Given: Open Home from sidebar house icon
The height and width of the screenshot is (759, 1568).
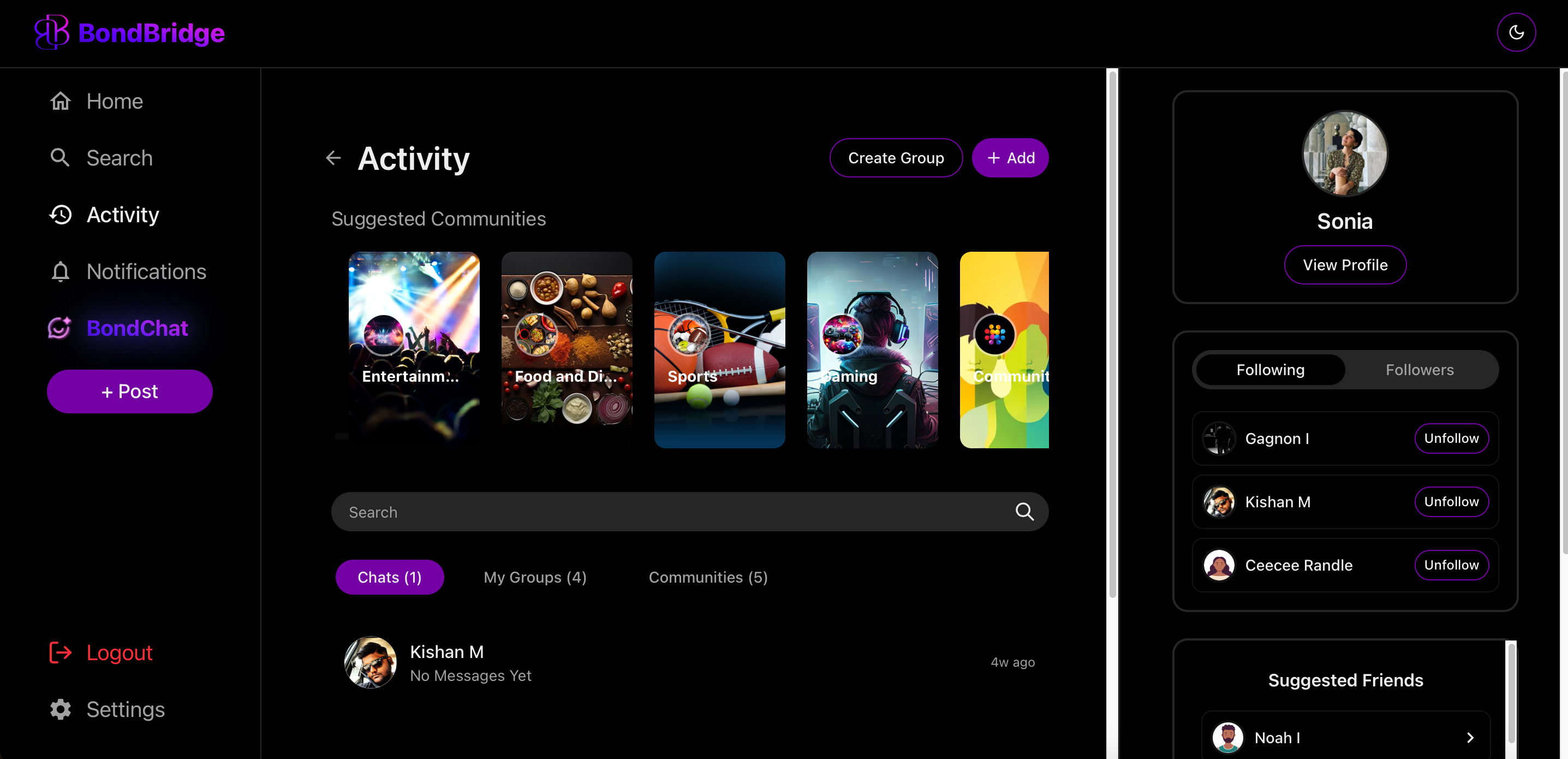Looking at the screenshot, I should pos(60,101).
